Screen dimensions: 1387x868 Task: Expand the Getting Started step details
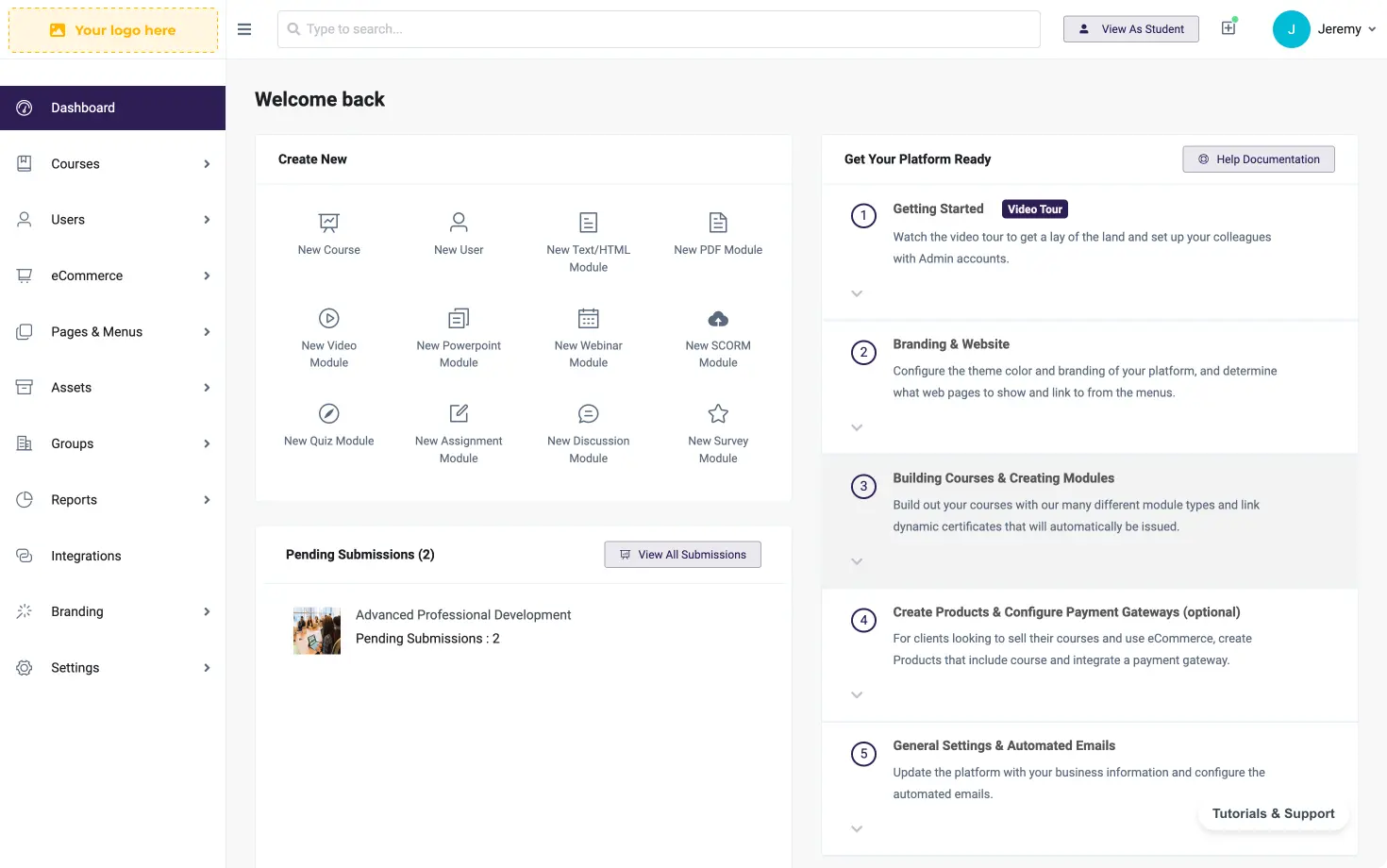click(857, 293)
